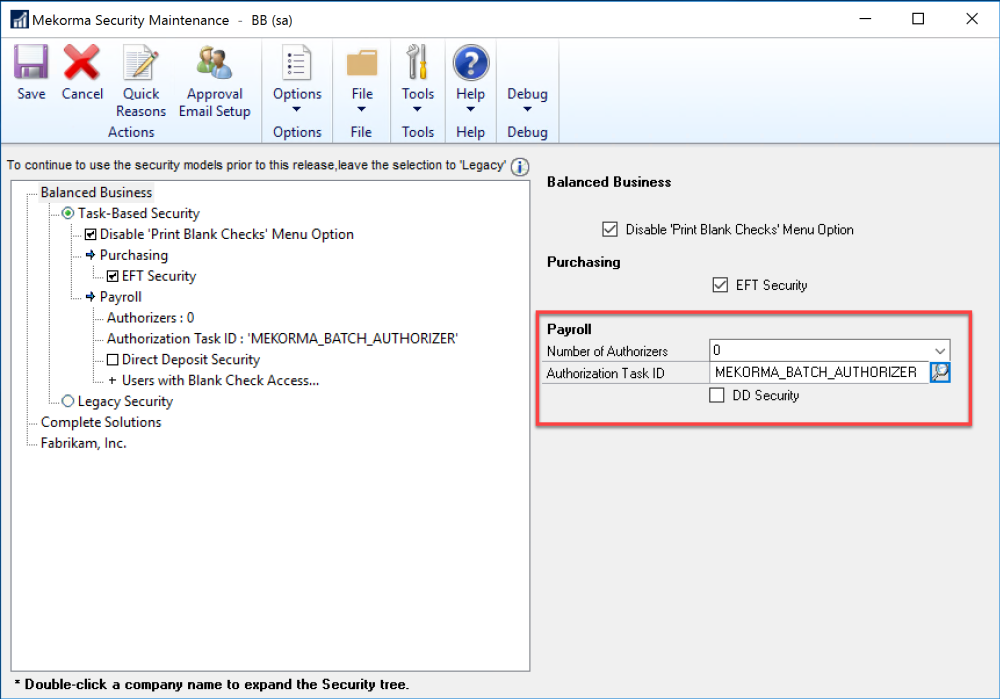Open Authorization Task ID lookup magnifier
Viewport: 1000px width, 699px height.
(940, 372)
